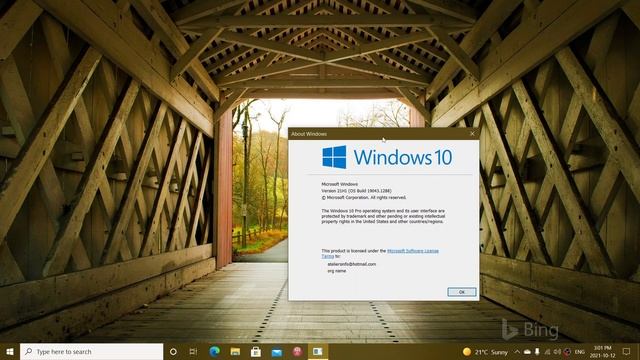Open the volume speaker tray icon
Screen dimensions: 640x360
557,352
